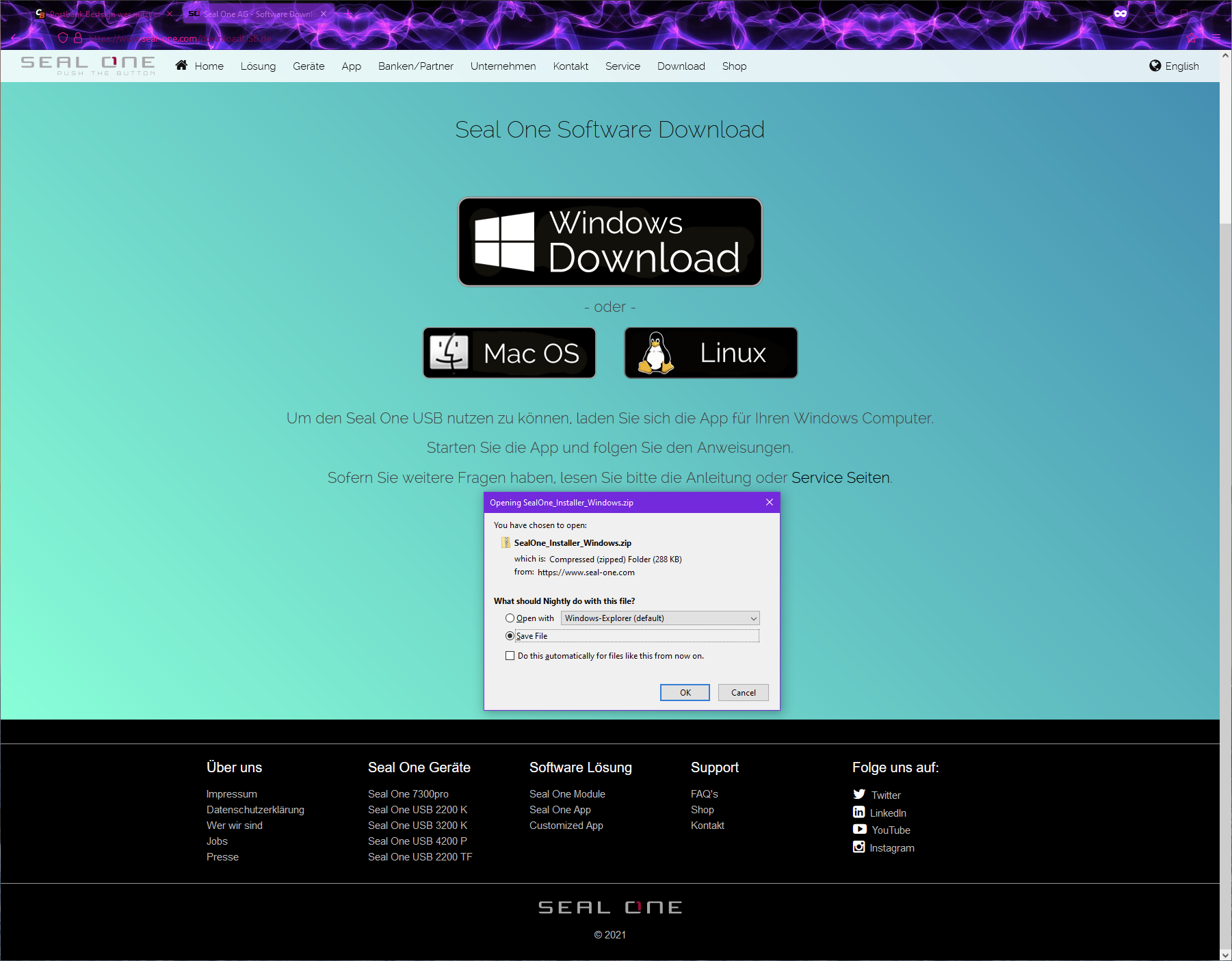Switch to the Seal One AG Software Download tab
This screenshot has height=961, width=1232.
pos(258,14)
